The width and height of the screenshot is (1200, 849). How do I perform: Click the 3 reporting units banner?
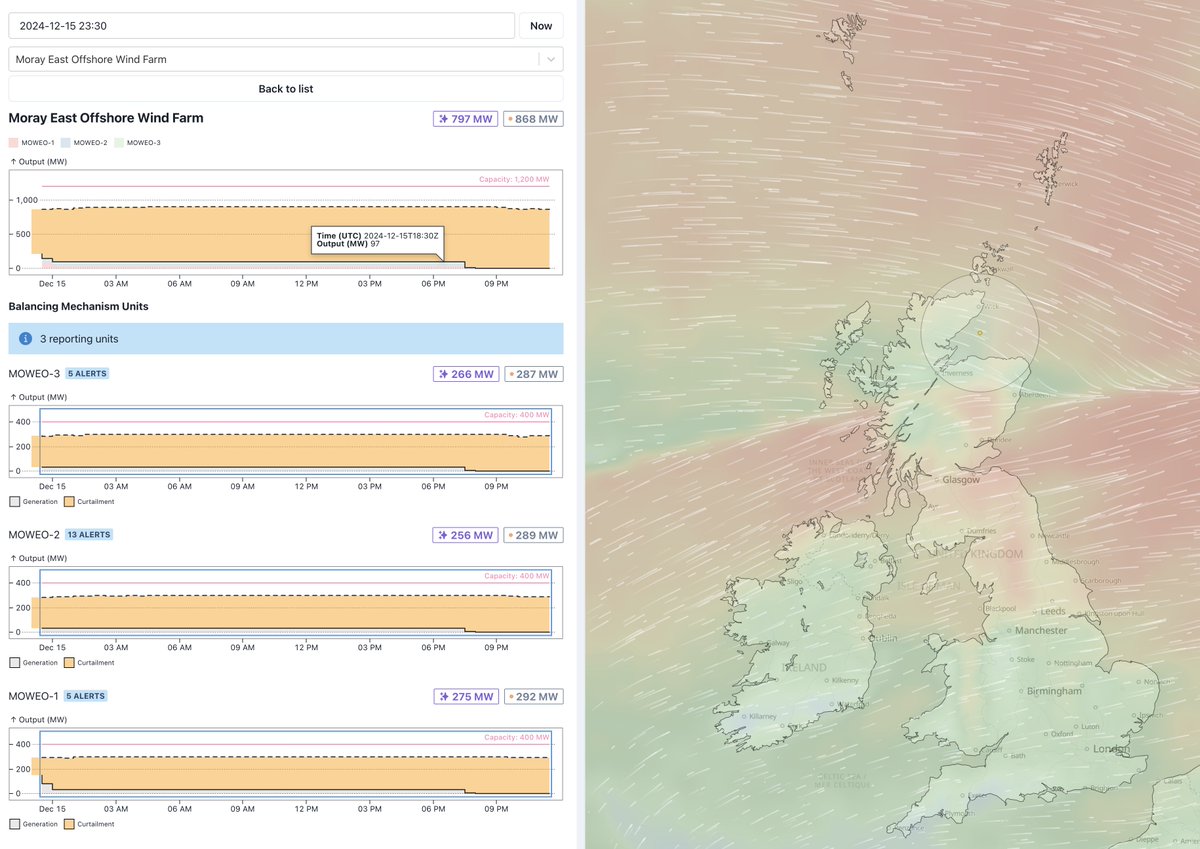(x=285, y=339)
